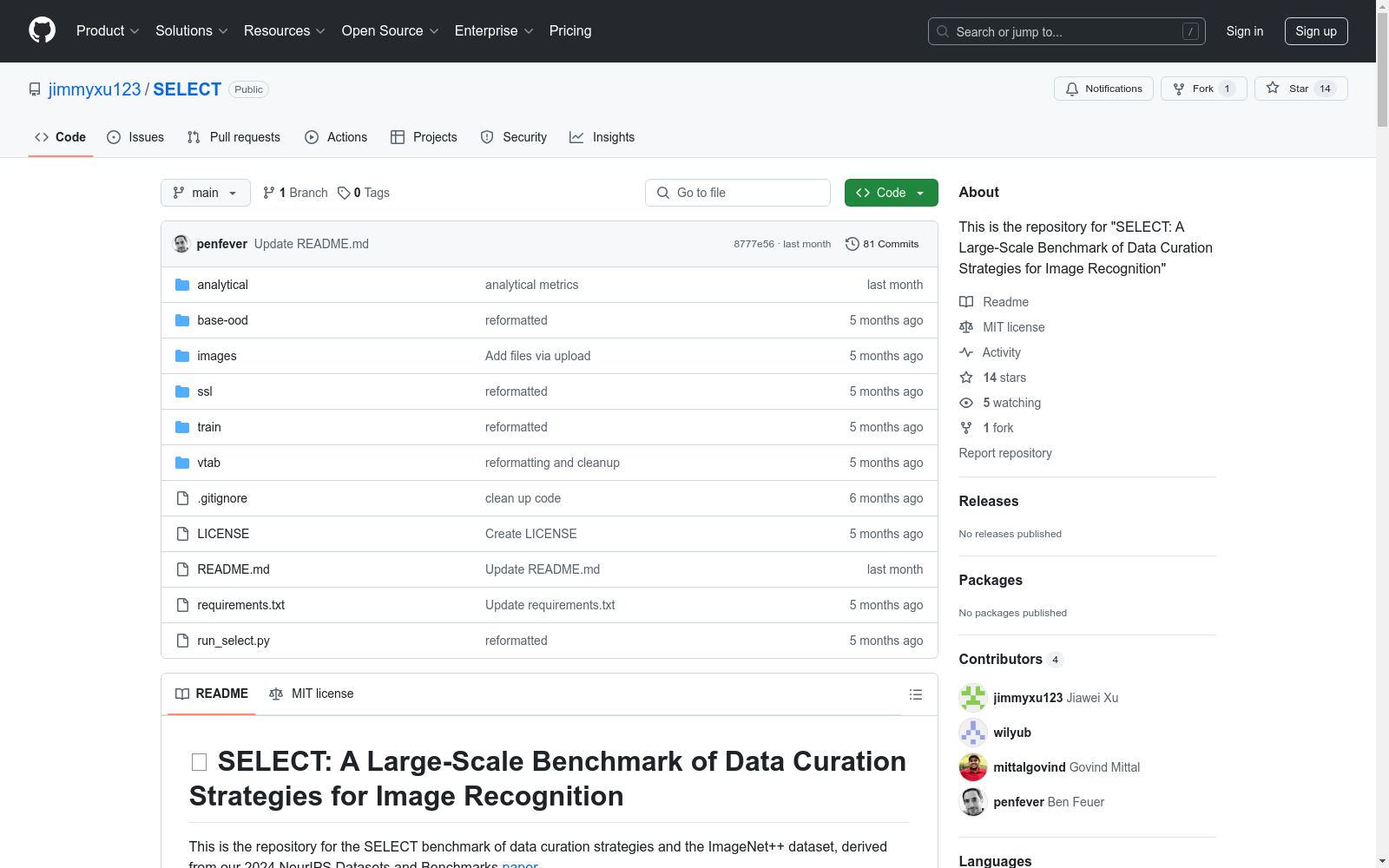Image resolution: width=1389 pixels, height=868 pixels.
Task: Click the commit history clock icon
Action: pos(852,244)
